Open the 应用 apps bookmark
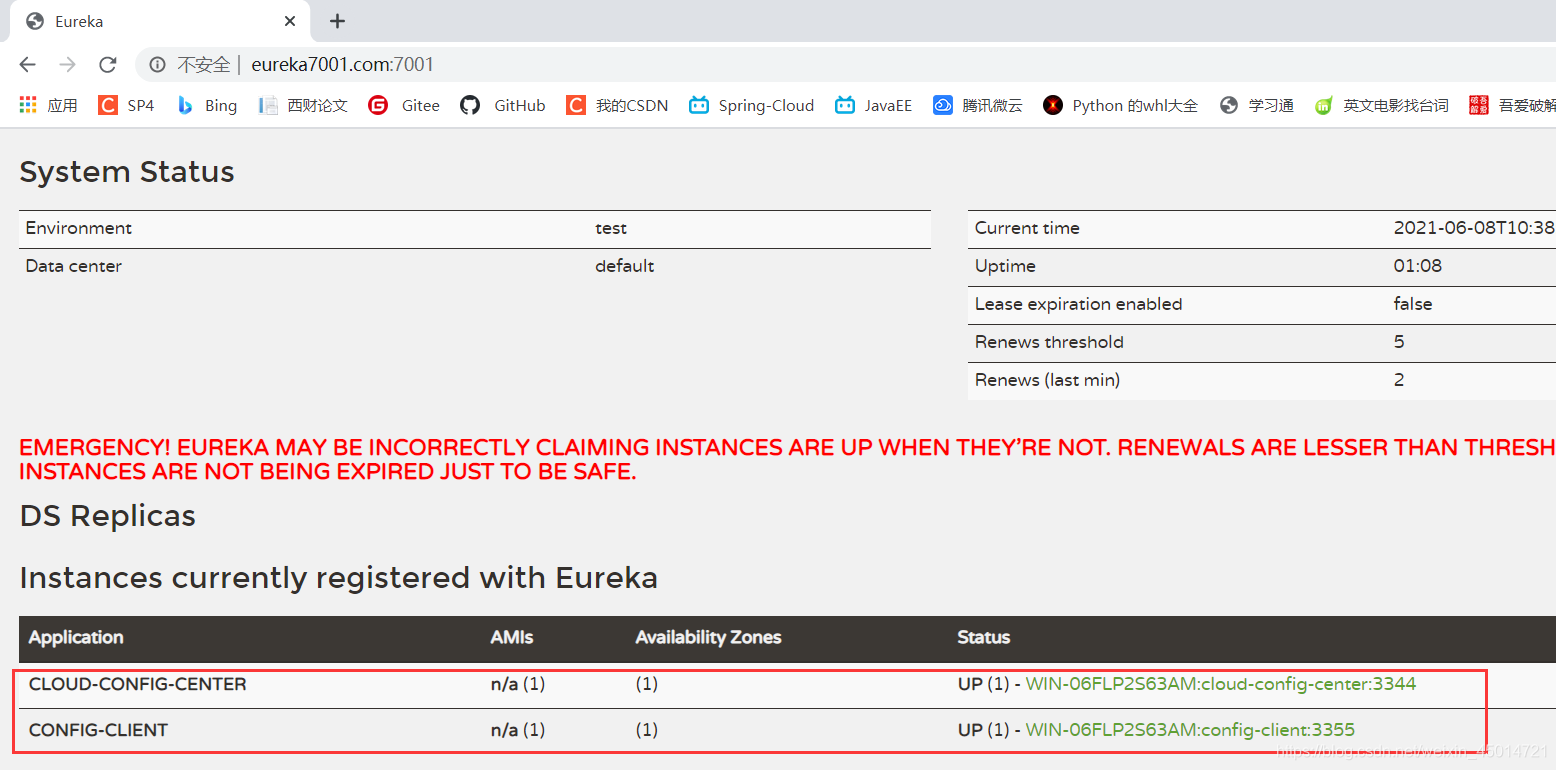Screen dimensions: 1556x770 click(x=48, y=105)
